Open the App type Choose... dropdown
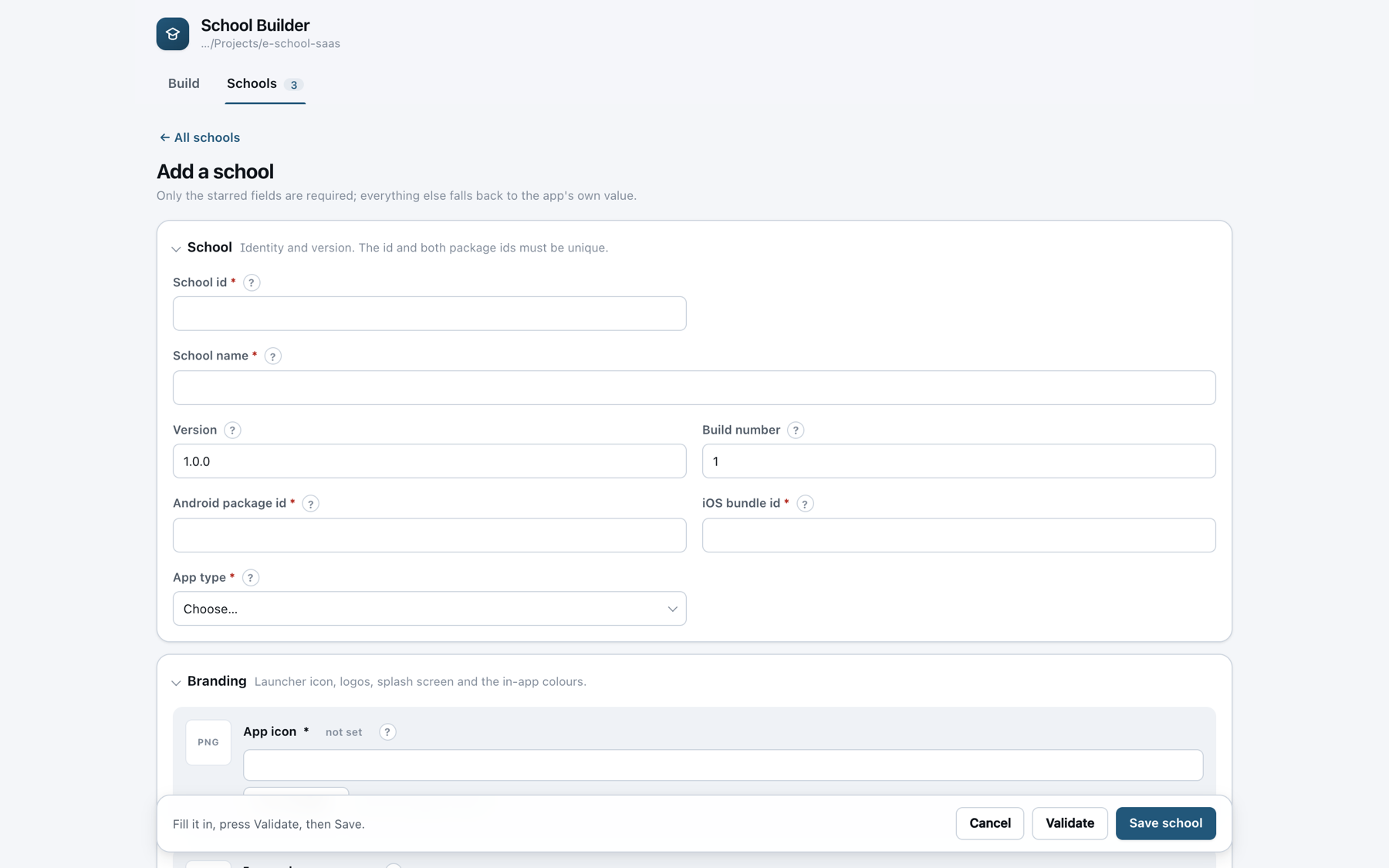The width and height of the screenshot is (1389, 868). pyautogui.click(x=430, y=609)
